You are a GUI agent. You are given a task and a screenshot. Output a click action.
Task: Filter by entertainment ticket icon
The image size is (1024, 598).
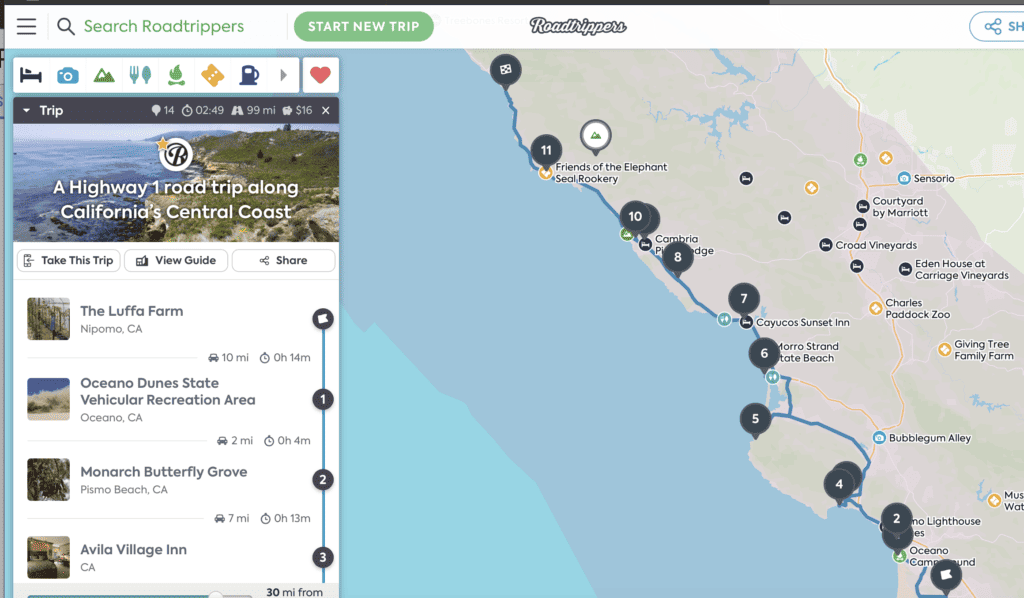click(212, 76)
